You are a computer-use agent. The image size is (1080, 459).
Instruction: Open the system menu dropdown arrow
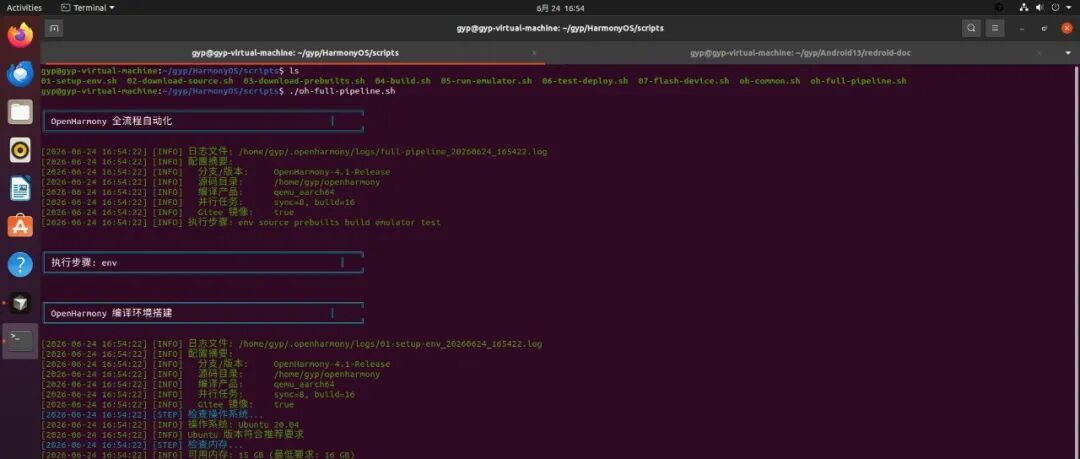(1070, 8)
